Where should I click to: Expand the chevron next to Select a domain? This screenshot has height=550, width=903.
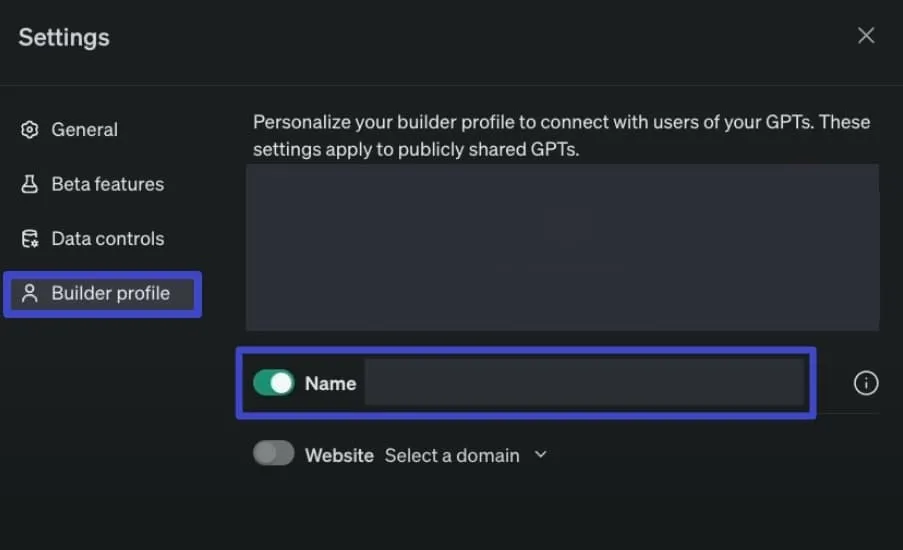[540, 454]
